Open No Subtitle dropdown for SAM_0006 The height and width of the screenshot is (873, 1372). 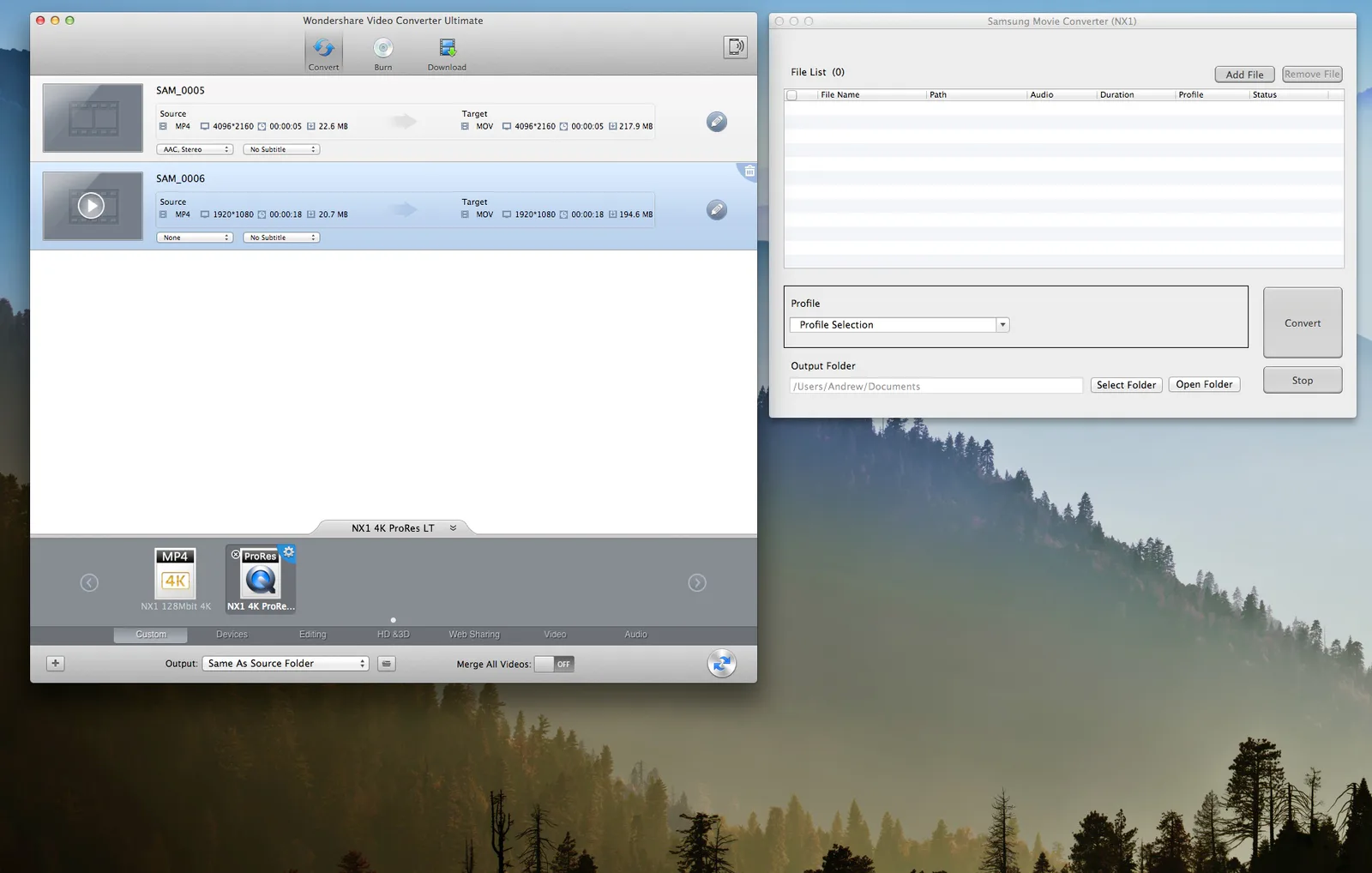tap(281, 238)
